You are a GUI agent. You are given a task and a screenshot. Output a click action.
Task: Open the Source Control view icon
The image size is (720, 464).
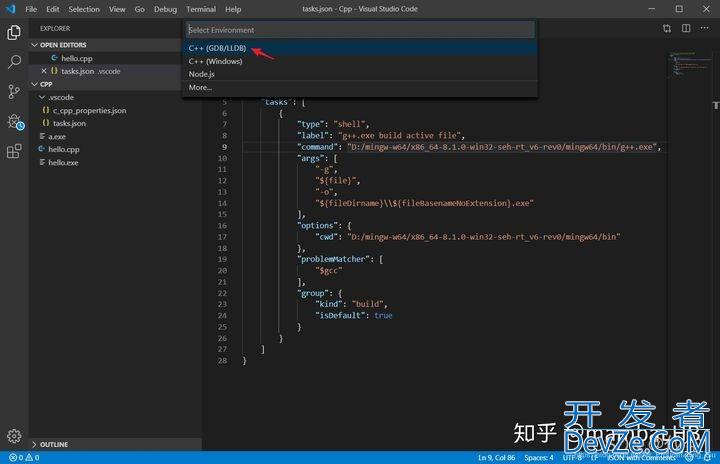(14, 91)
